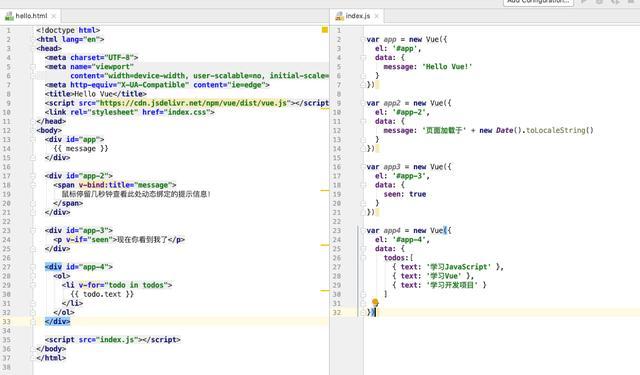Click the '<title>Hello Vue</title>' line
Screen dimensions: 640x375
96,94
